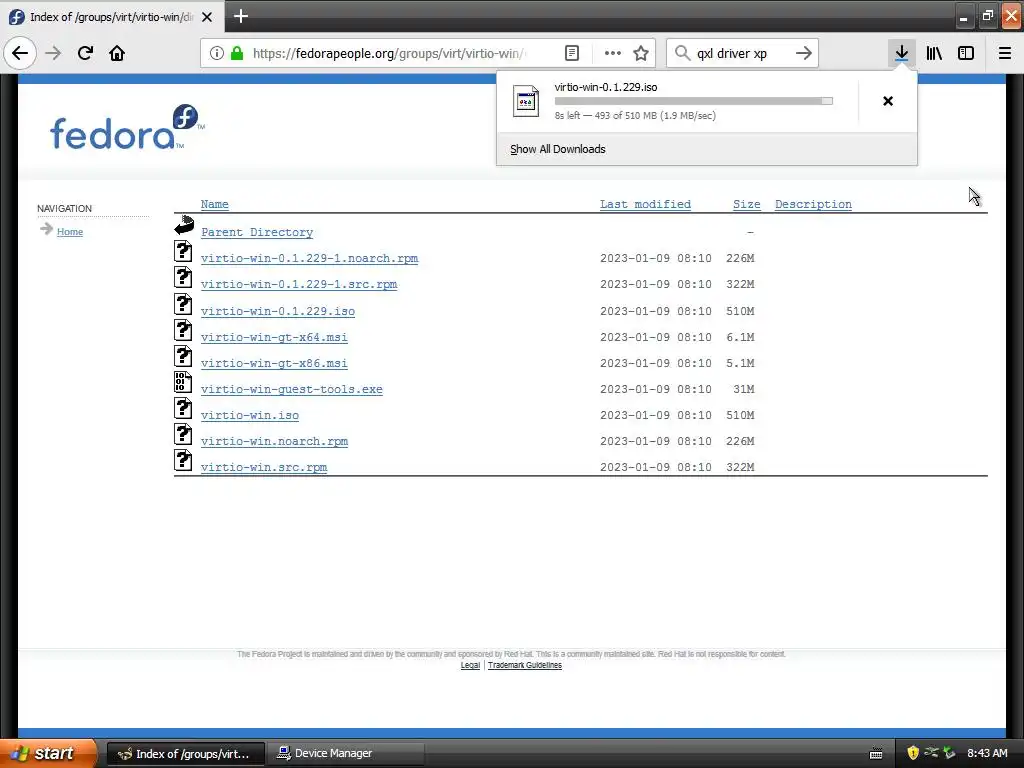Click the security shield tray icon
Image resolution: width=1024 pixels, height=768 pixels.
pos(913,753)
